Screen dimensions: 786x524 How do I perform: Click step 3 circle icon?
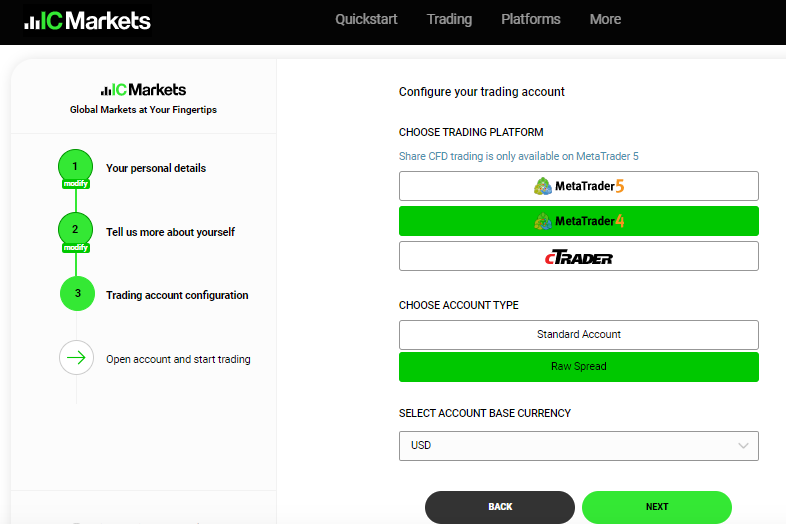pos(77,293)
